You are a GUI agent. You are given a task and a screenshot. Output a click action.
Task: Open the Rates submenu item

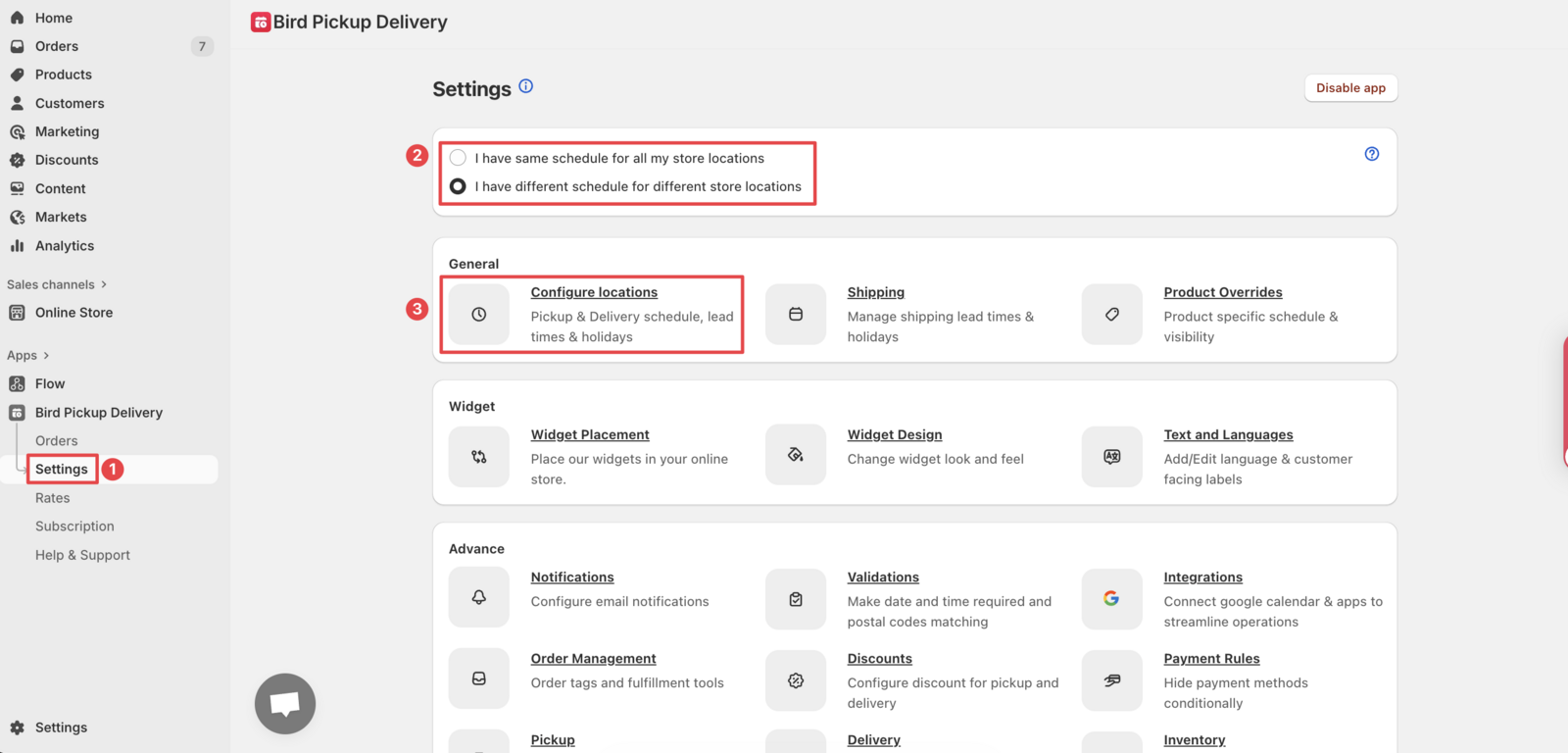tap(53, 498)
